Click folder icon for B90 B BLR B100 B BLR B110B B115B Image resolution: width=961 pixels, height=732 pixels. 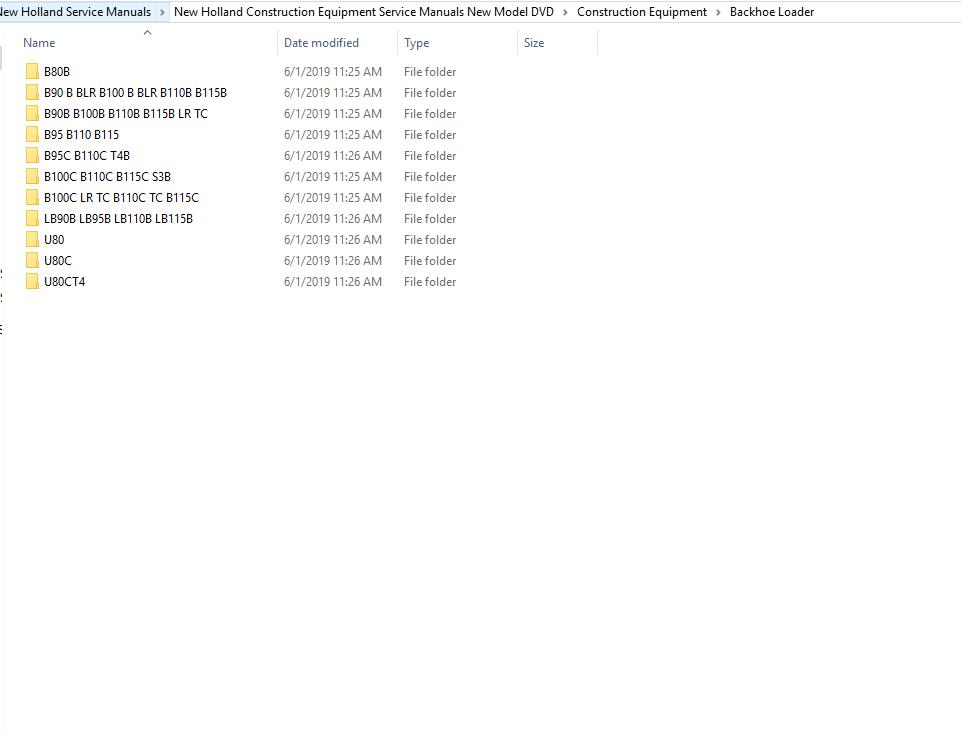32,93
